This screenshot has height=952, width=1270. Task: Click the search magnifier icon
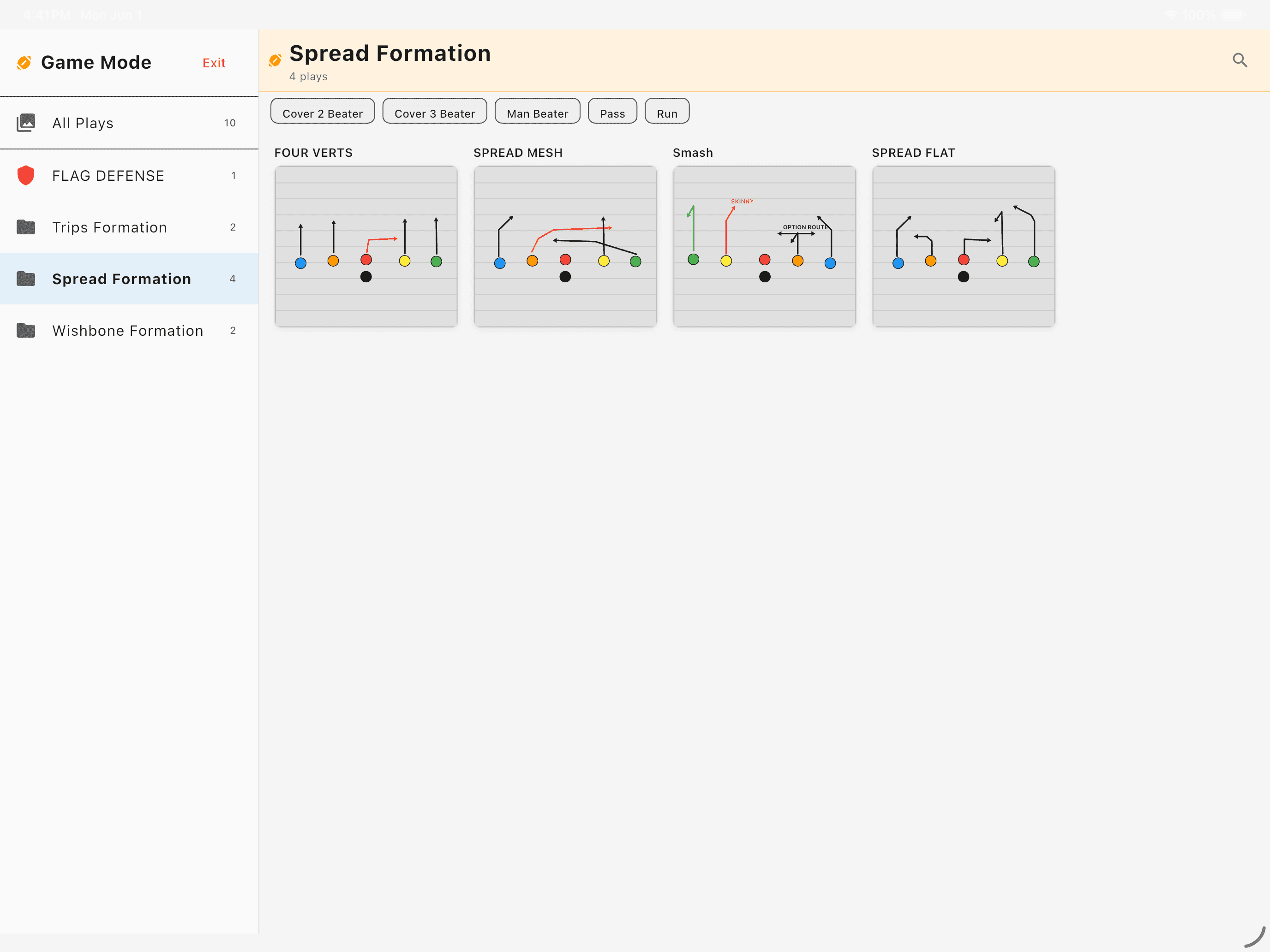[x=1240, y=60]
